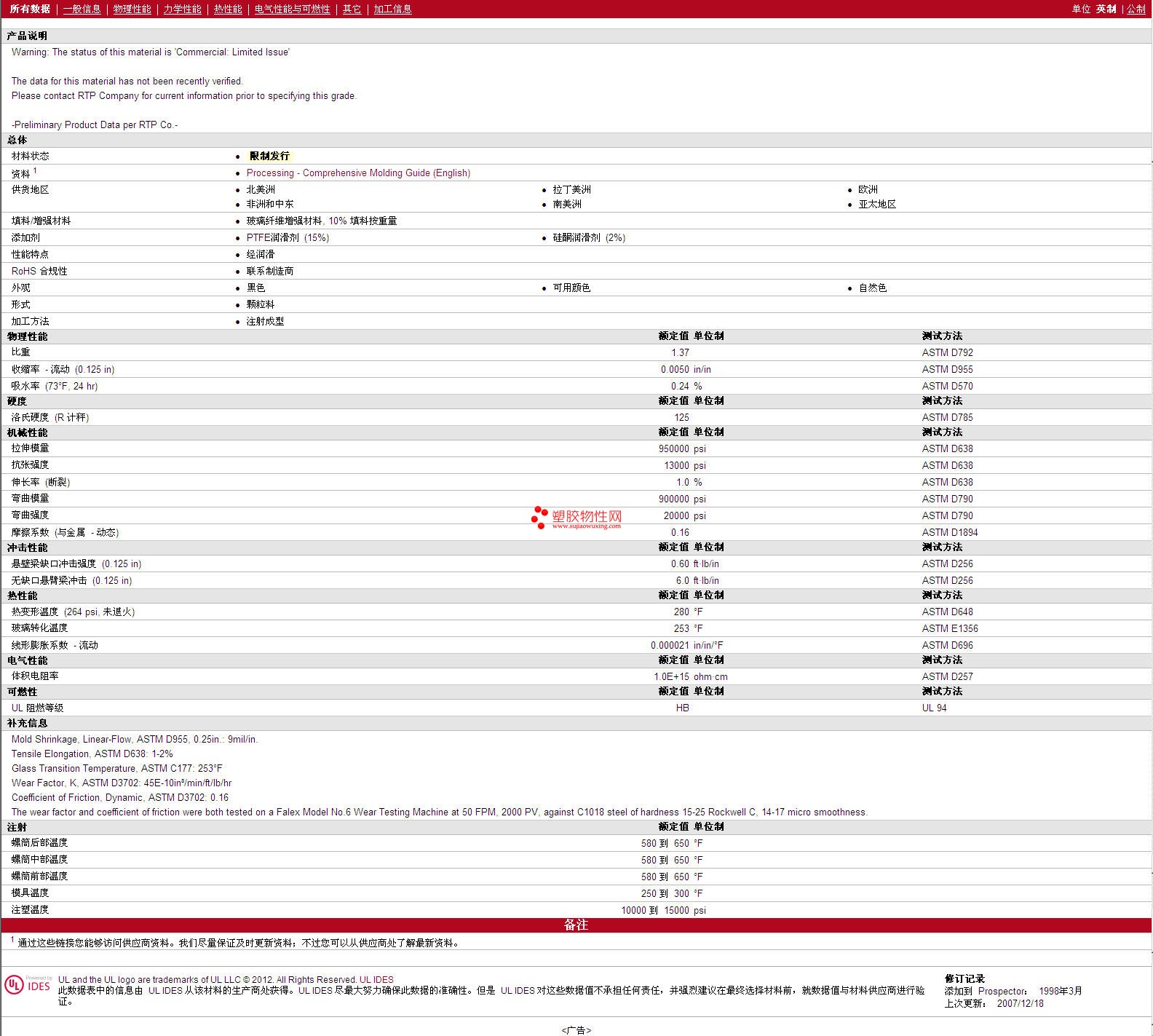
Task: Open the 加工信息 tab
Action: (x=392, y=9)
